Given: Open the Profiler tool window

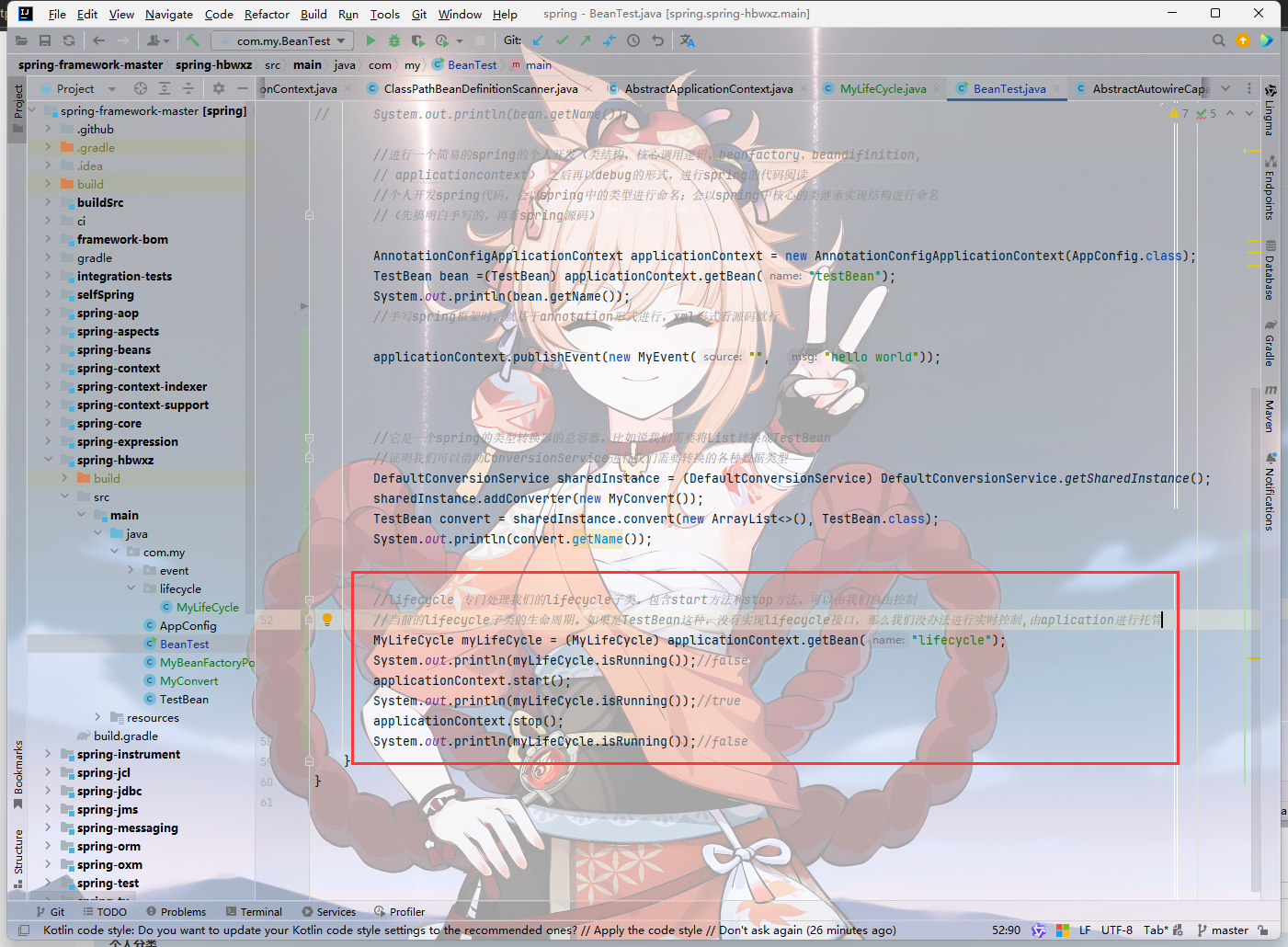Looking at the screenshot, I should 399,911.
